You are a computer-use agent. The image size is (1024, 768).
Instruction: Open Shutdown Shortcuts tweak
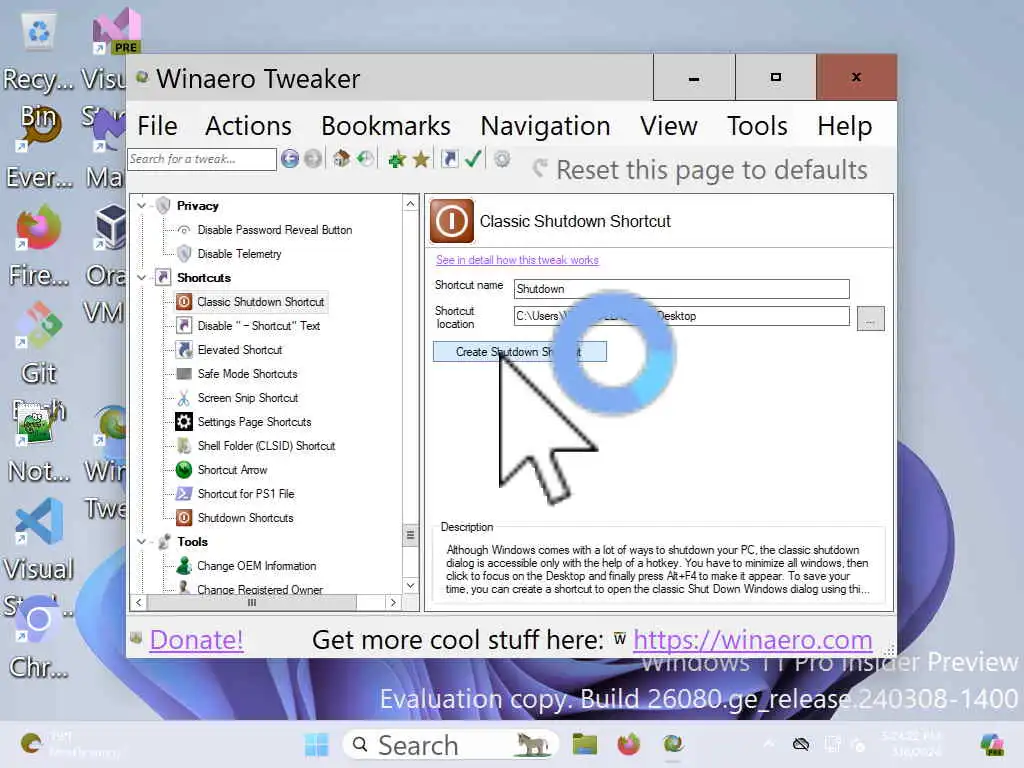(x=245, y=518)
